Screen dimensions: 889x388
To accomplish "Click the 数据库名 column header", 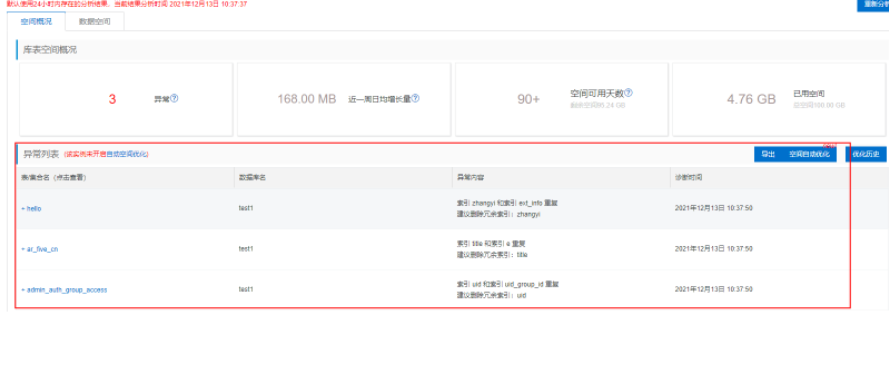I will point(253,178).
